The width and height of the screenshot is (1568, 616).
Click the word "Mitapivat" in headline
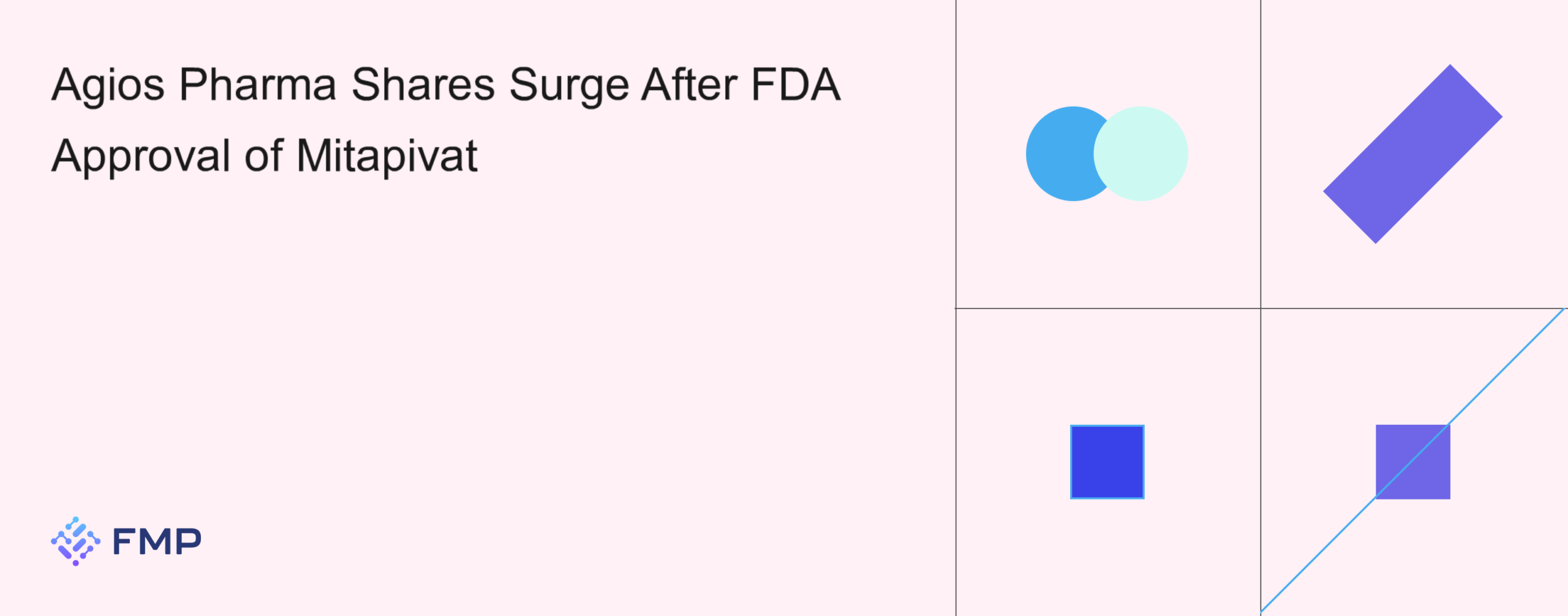[386, 157]
